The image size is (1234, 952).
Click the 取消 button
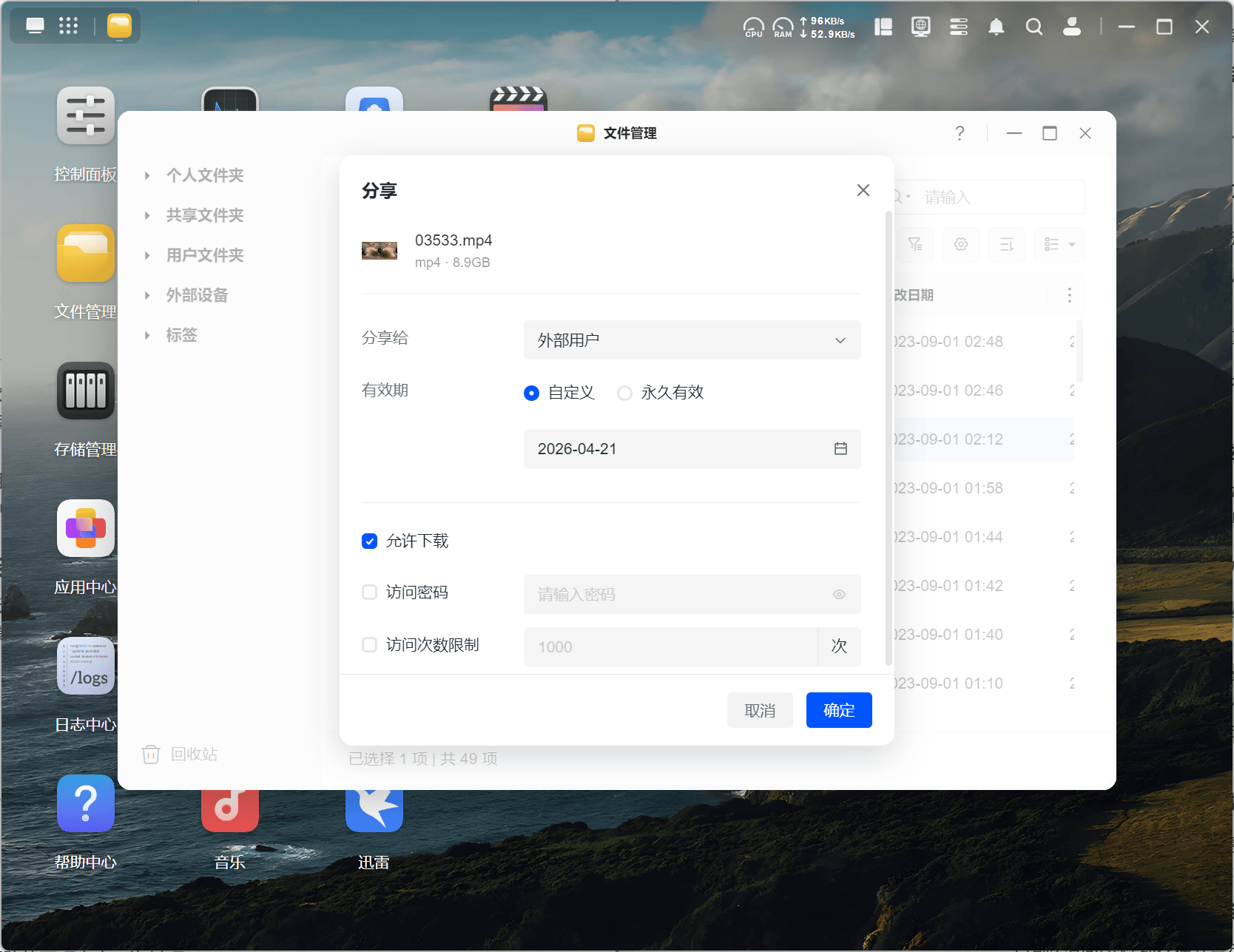pos(760,711)
